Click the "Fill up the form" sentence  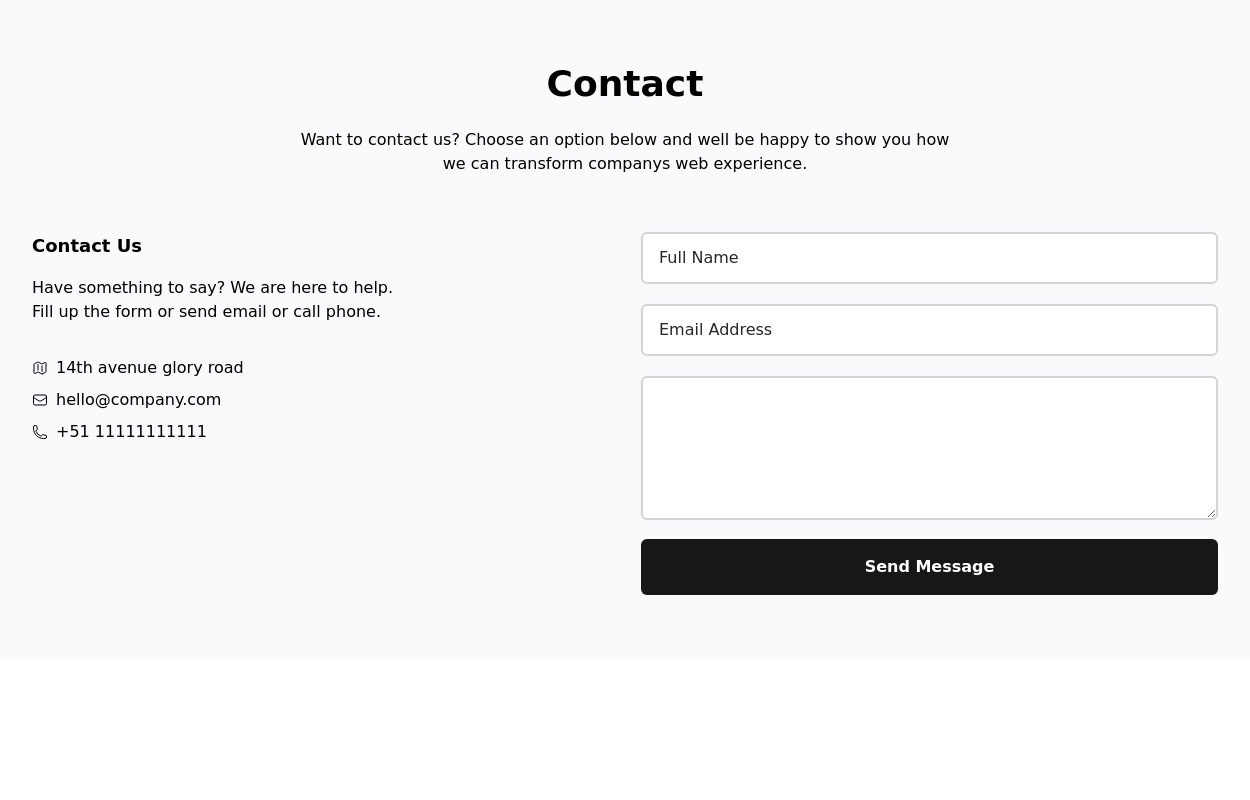tap(92, 312)
